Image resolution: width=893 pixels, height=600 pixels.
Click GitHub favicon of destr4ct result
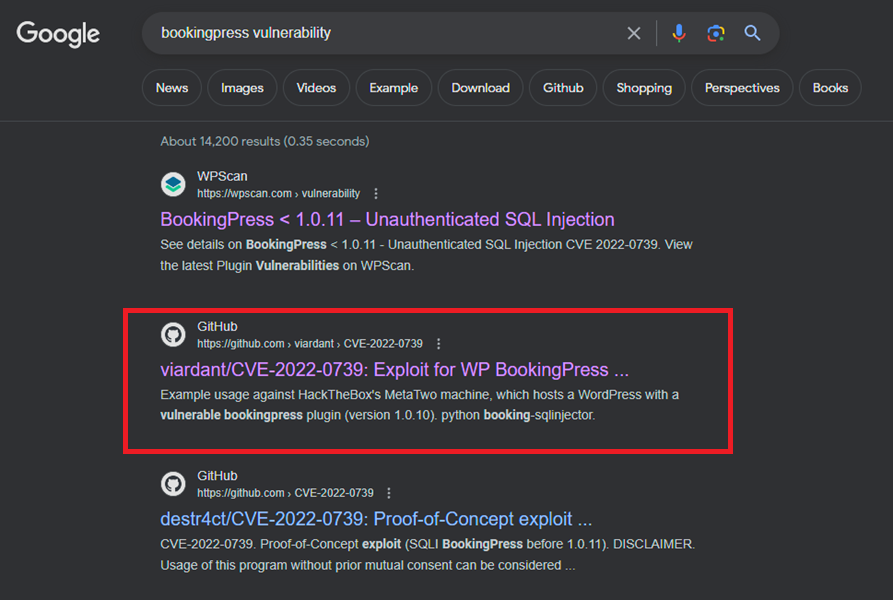173,483
